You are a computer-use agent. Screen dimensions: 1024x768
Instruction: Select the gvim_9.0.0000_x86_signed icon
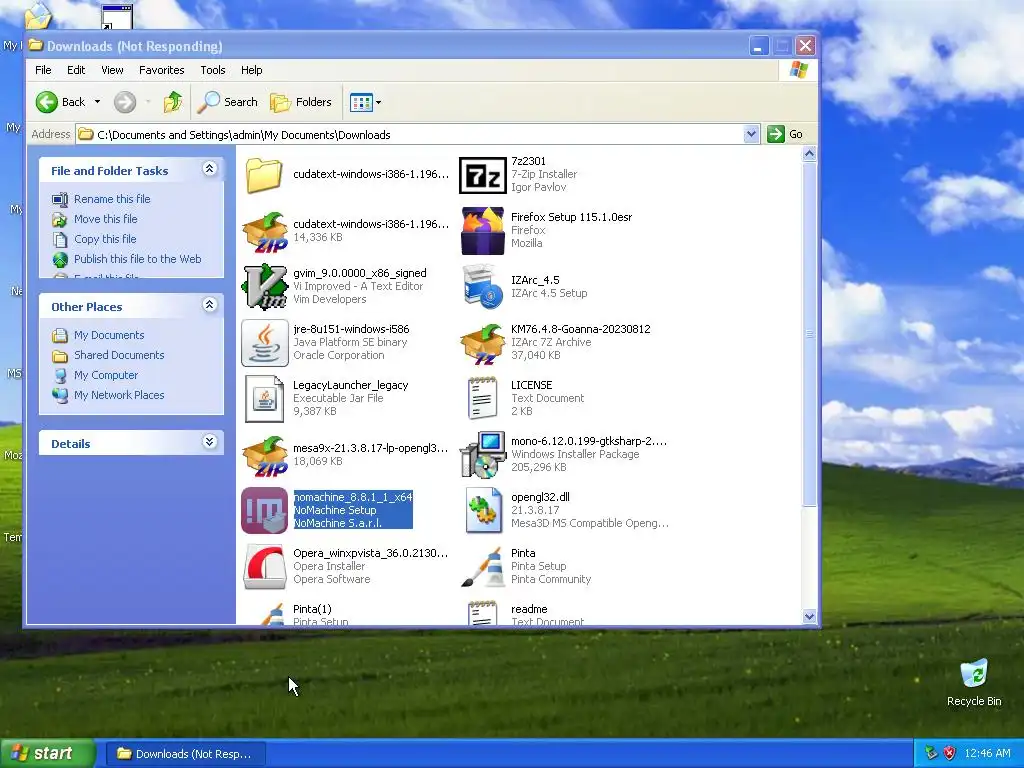point(264,287)
